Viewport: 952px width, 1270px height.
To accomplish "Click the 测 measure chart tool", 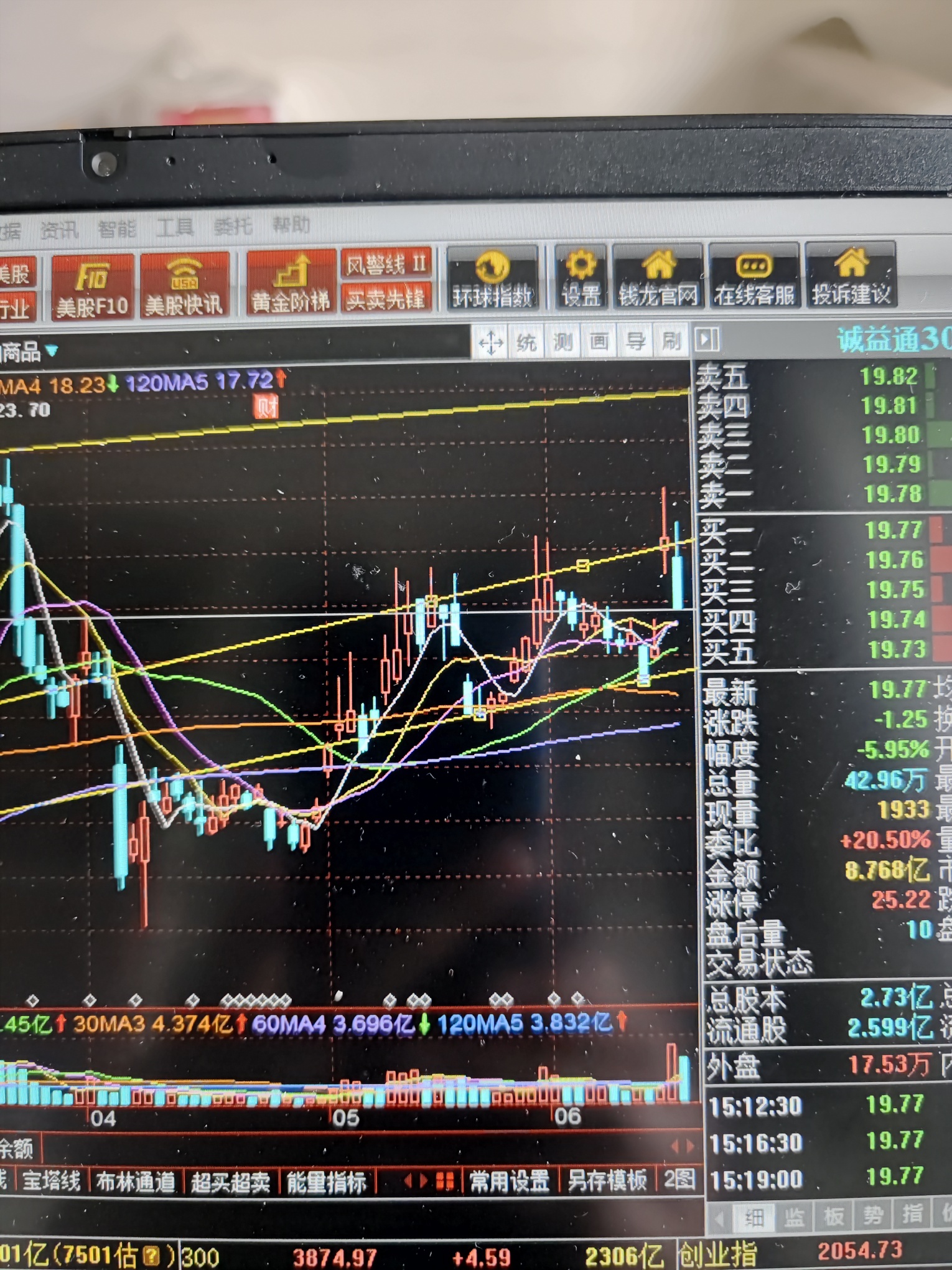I will pyautogui.click(x=562, y=341).
